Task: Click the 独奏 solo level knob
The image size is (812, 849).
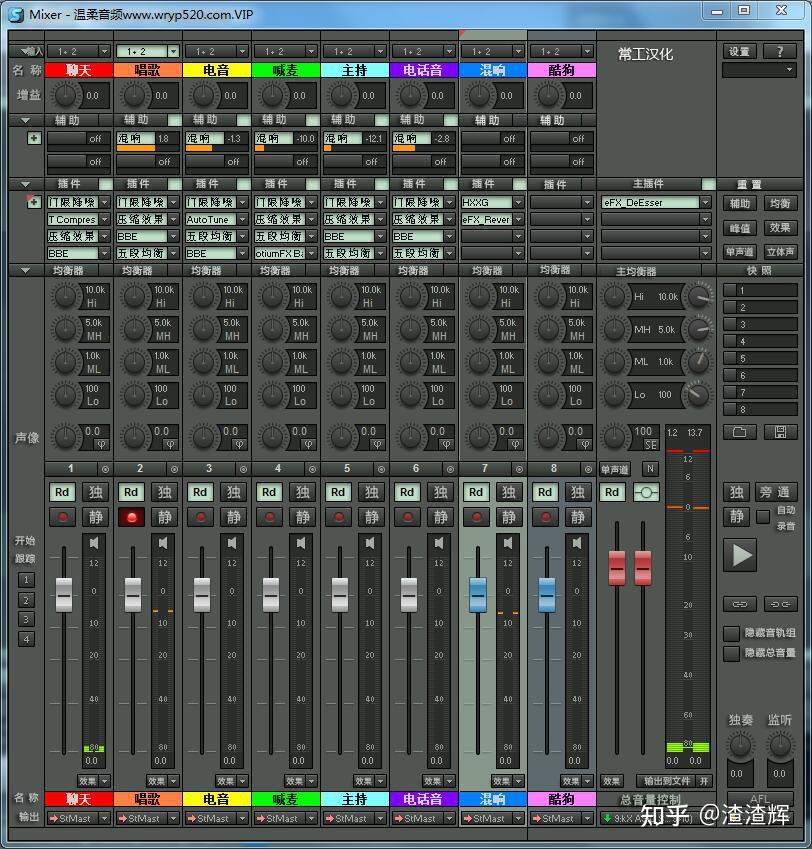Action: coord(739,746)
